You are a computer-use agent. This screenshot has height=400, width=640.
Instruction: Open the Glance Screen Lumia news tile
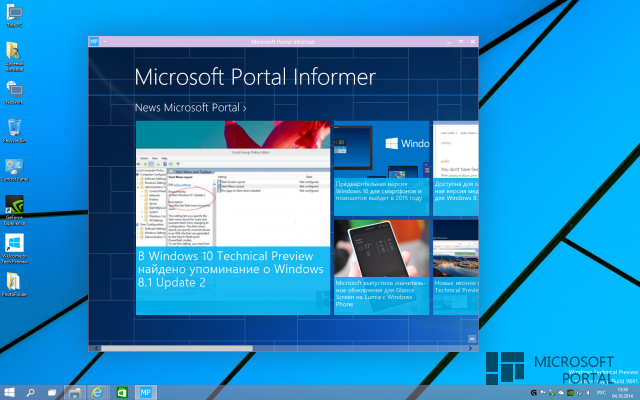coord(381,267)
